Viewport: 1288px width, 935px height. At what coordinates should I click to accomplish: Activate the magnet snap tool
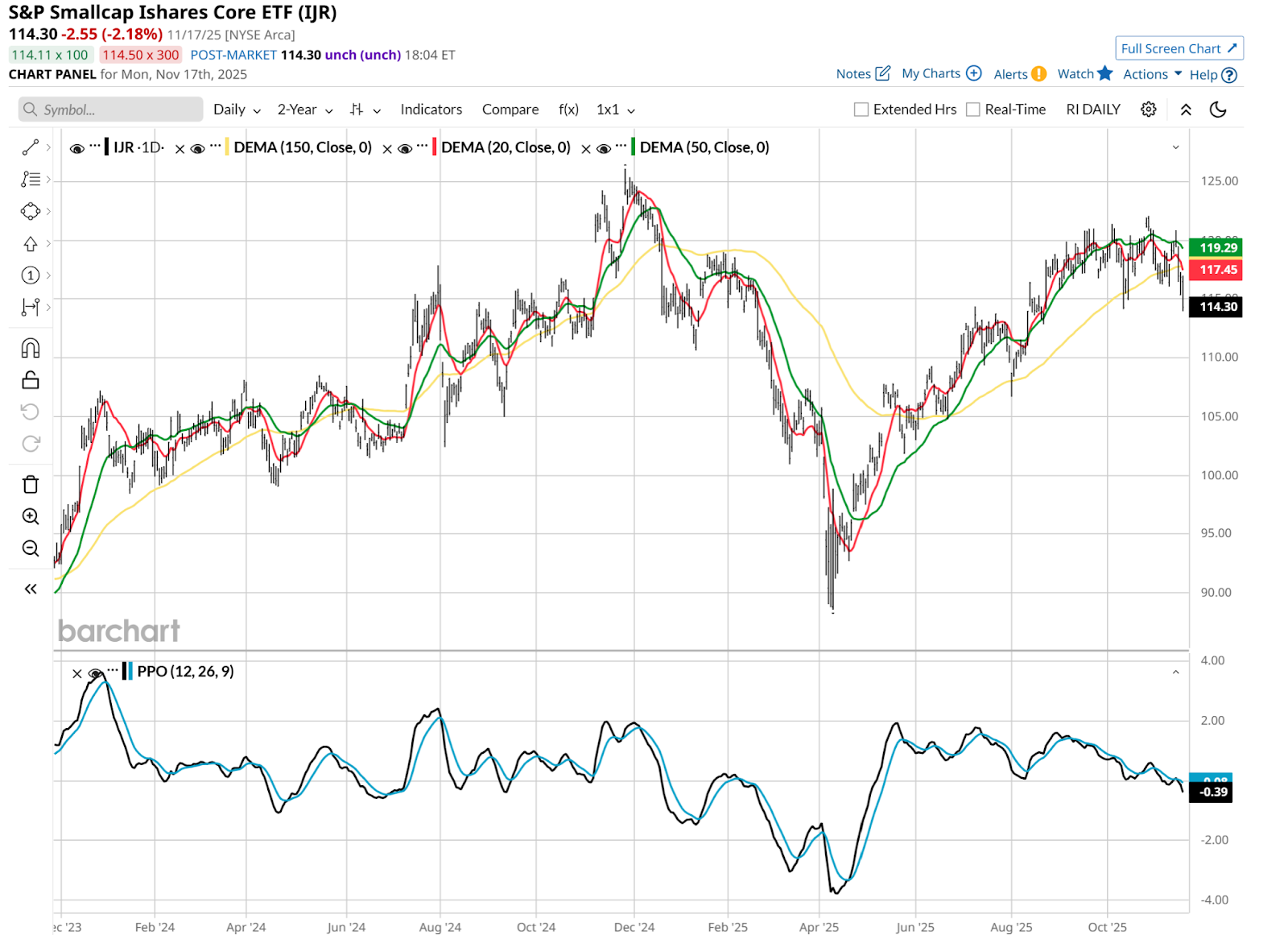pos(31,348)
